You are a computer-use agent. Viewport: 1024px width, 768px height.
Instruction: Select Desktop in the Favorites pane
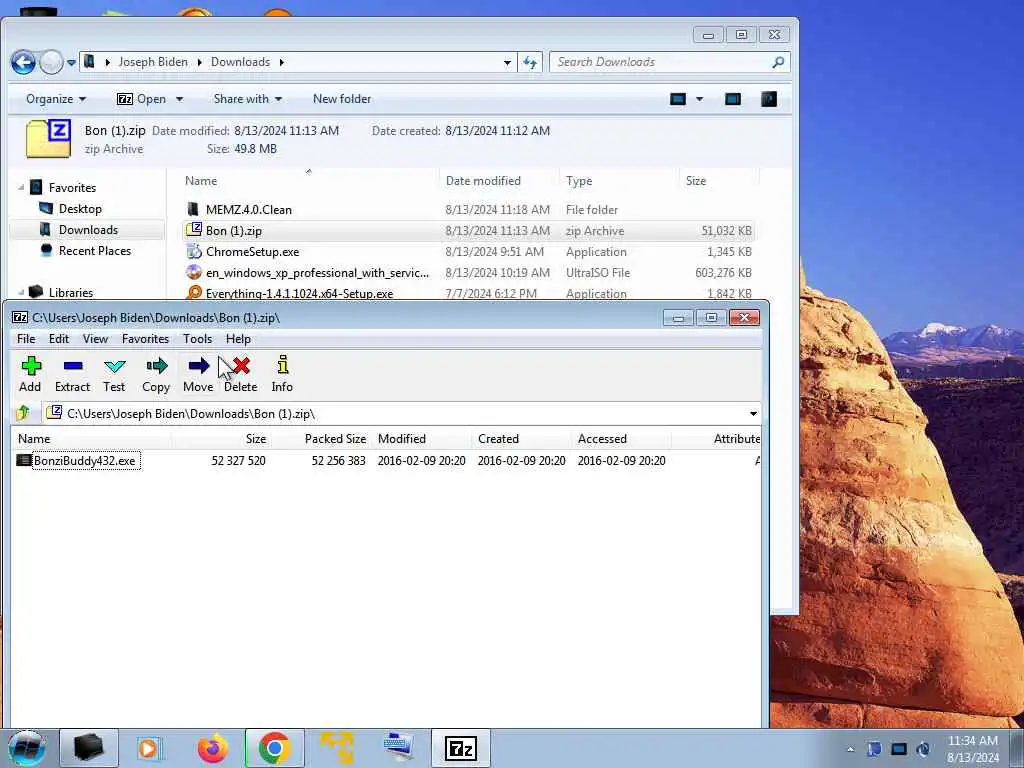(x=80, y=209)
